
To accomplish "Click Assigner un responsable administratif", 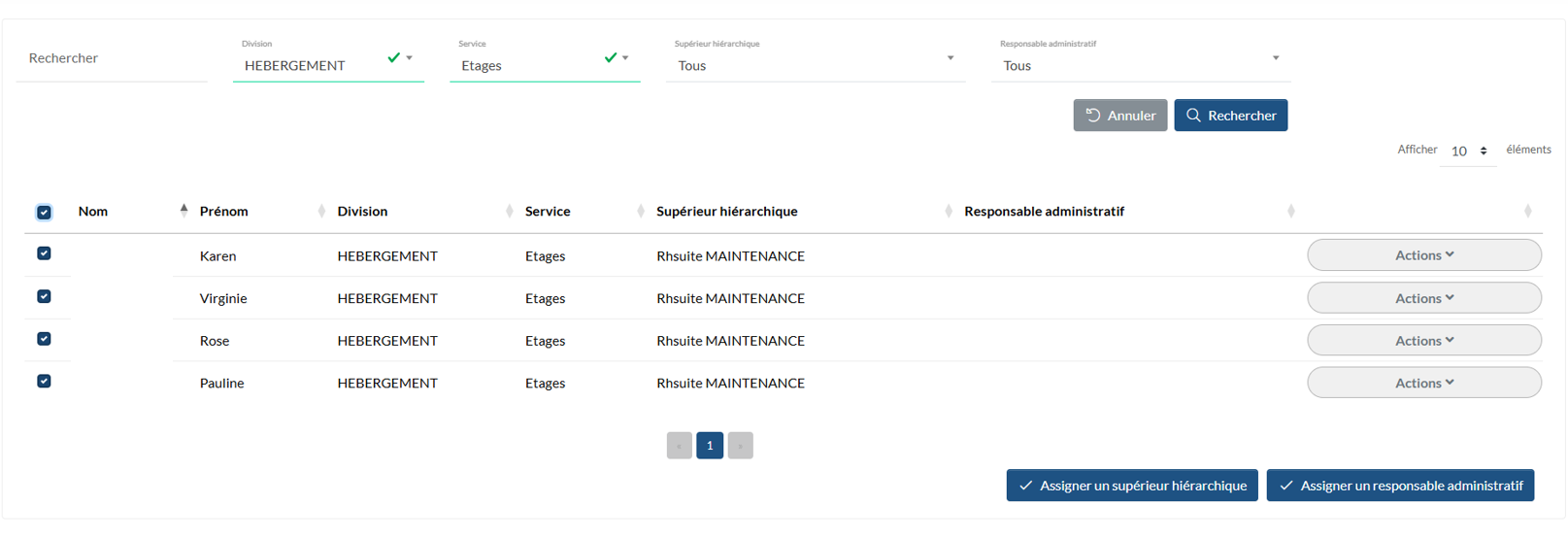I will click(1401, 486).
